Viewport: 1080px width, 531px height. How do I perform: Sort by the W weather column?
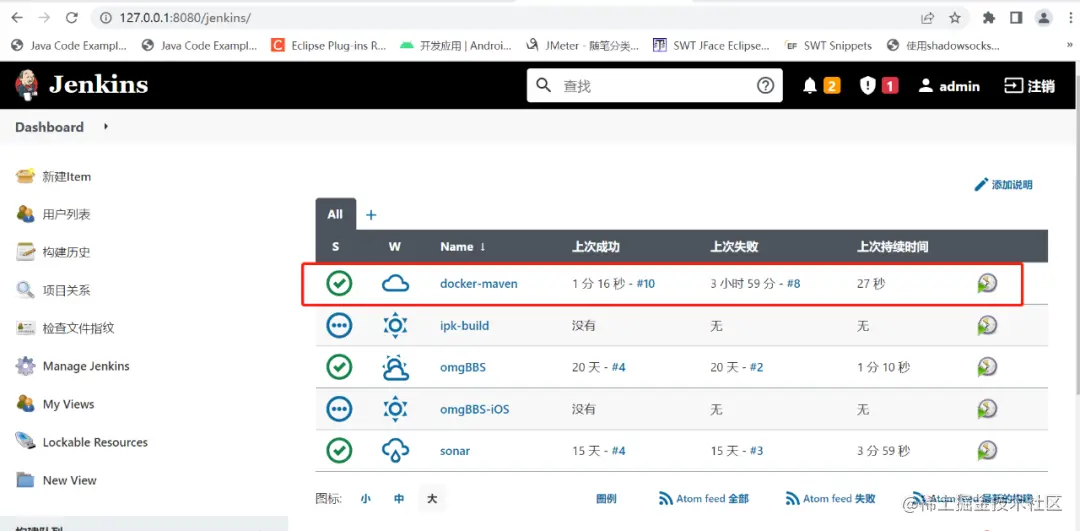pyautogui.click(x=395, y=247)
